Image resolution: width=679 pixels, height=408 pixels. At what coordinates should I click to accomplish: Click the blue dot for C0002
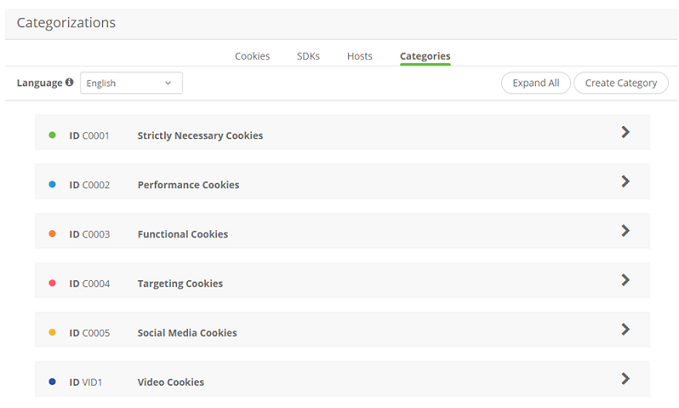coord(52,184)
